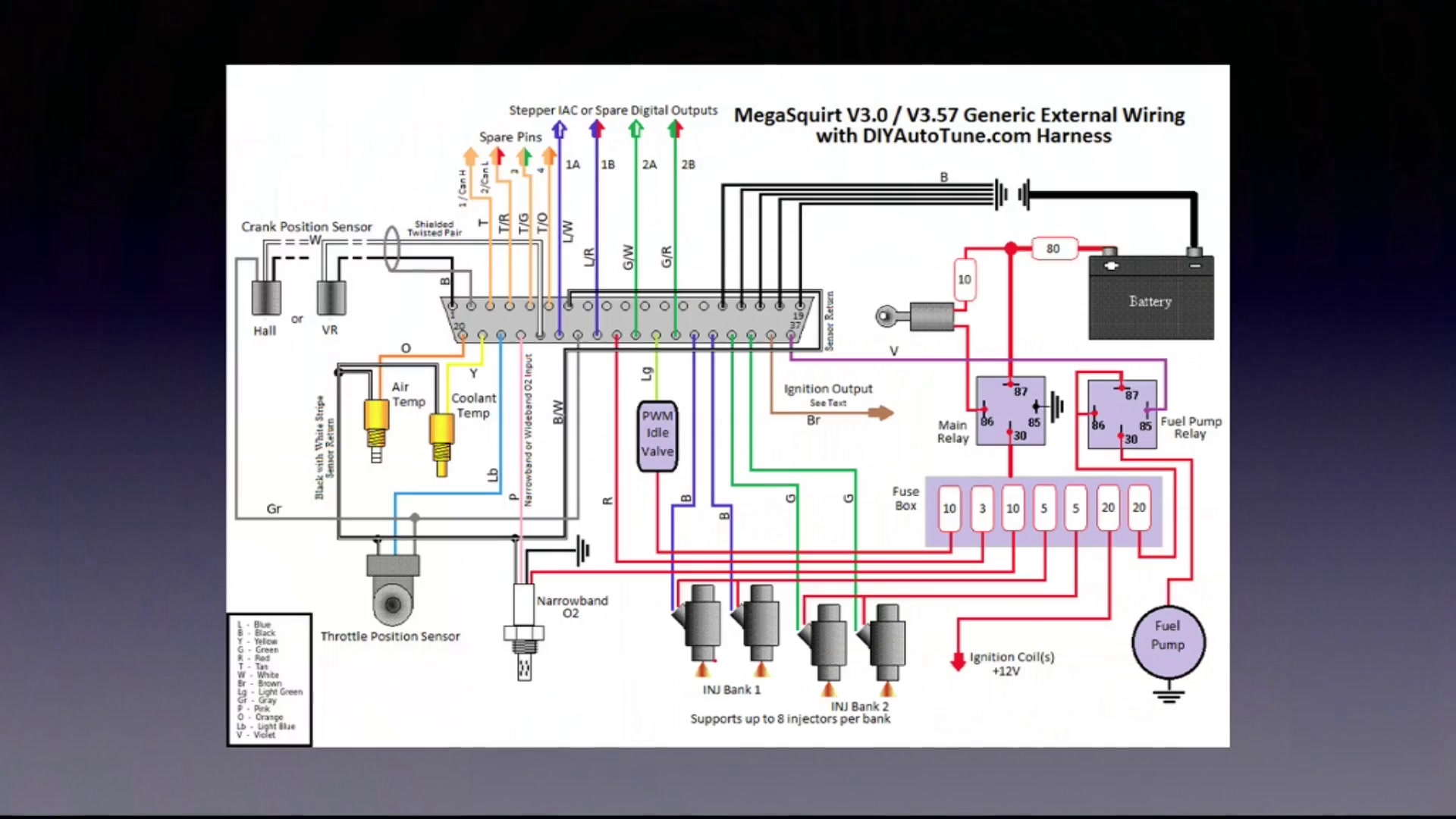Click the Air Temp sensor symbol
The height and width of the screenshot is (819, 1456).
click(375, 429)
